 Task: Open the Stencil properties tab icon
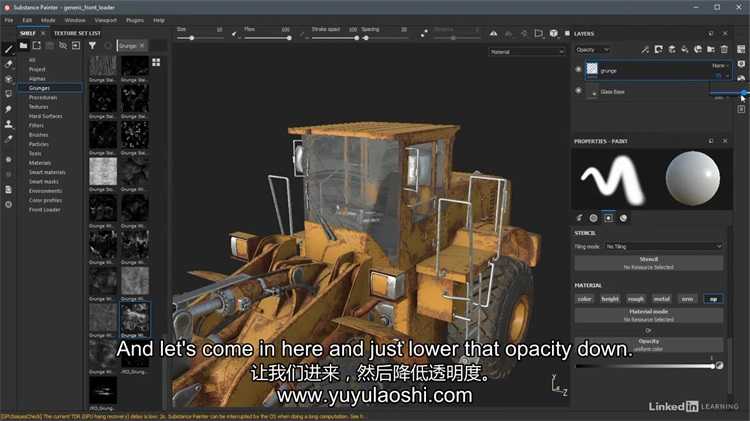(x=608, y=218)
